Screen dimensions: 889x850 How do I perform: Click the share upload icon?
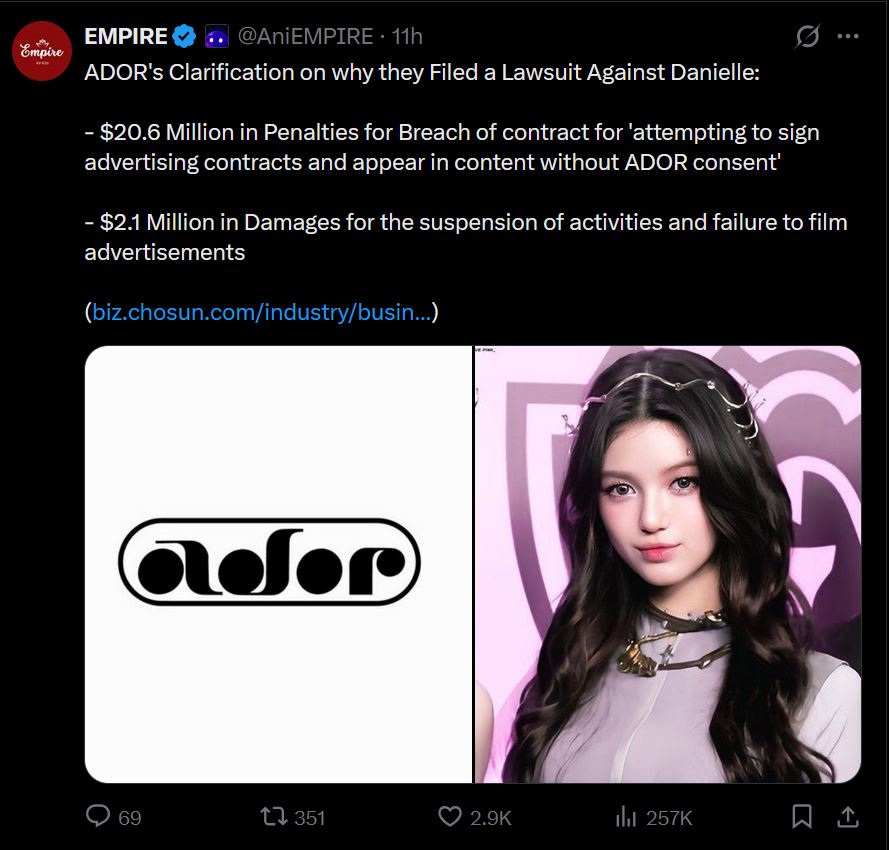pyautogui.click(x=848, y=817)
